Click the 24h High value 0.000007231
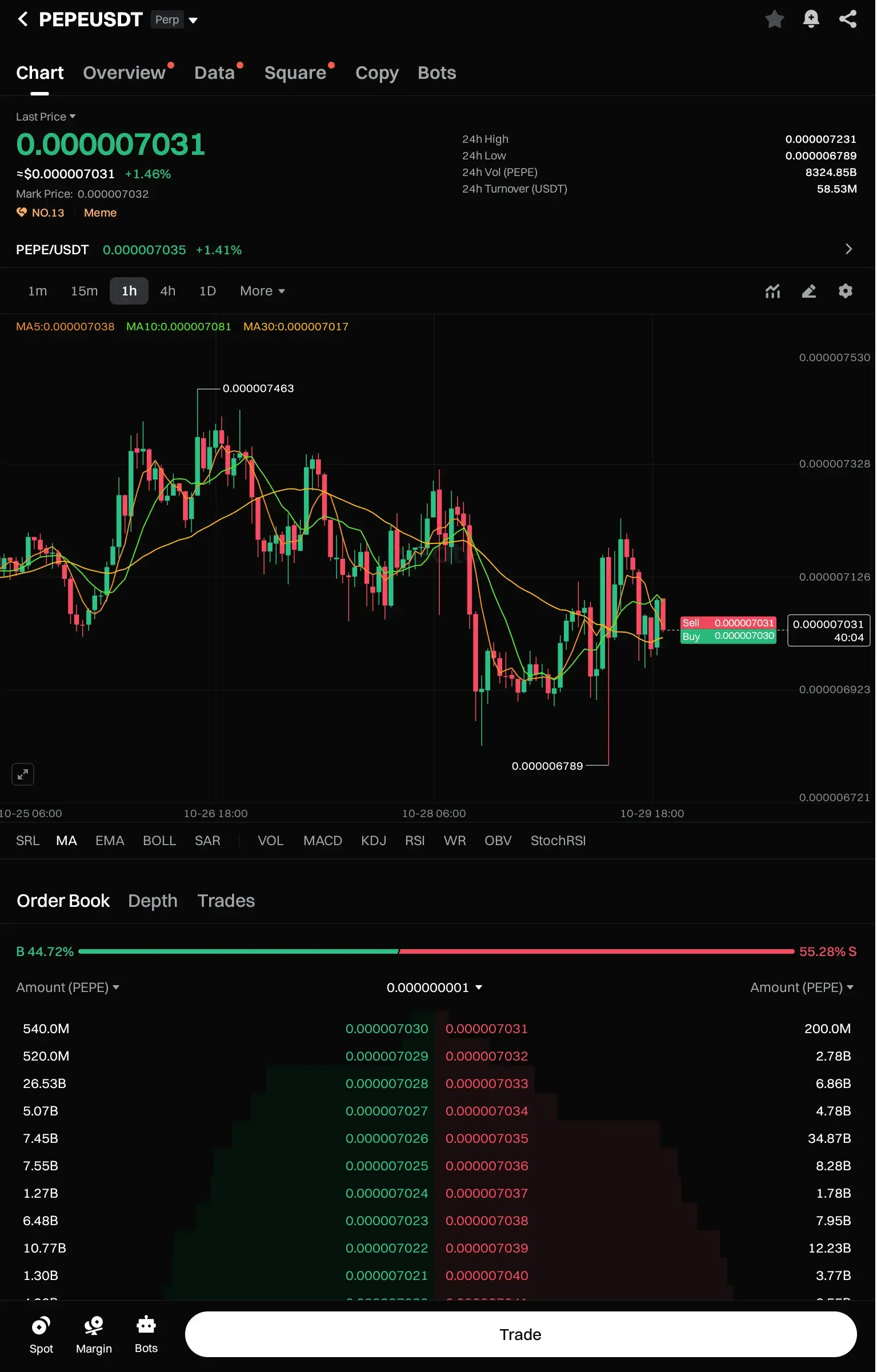This screenshot has height=1372, width=877. pyautogui.click(x=820, y=139)
